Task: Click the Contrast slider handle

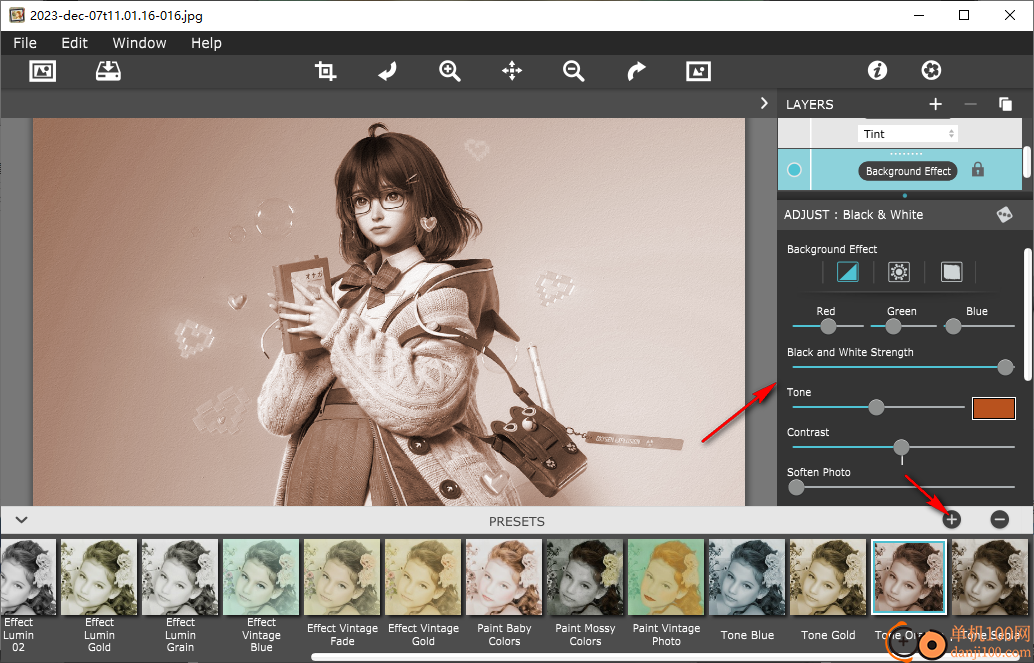Action: [901, 447]
